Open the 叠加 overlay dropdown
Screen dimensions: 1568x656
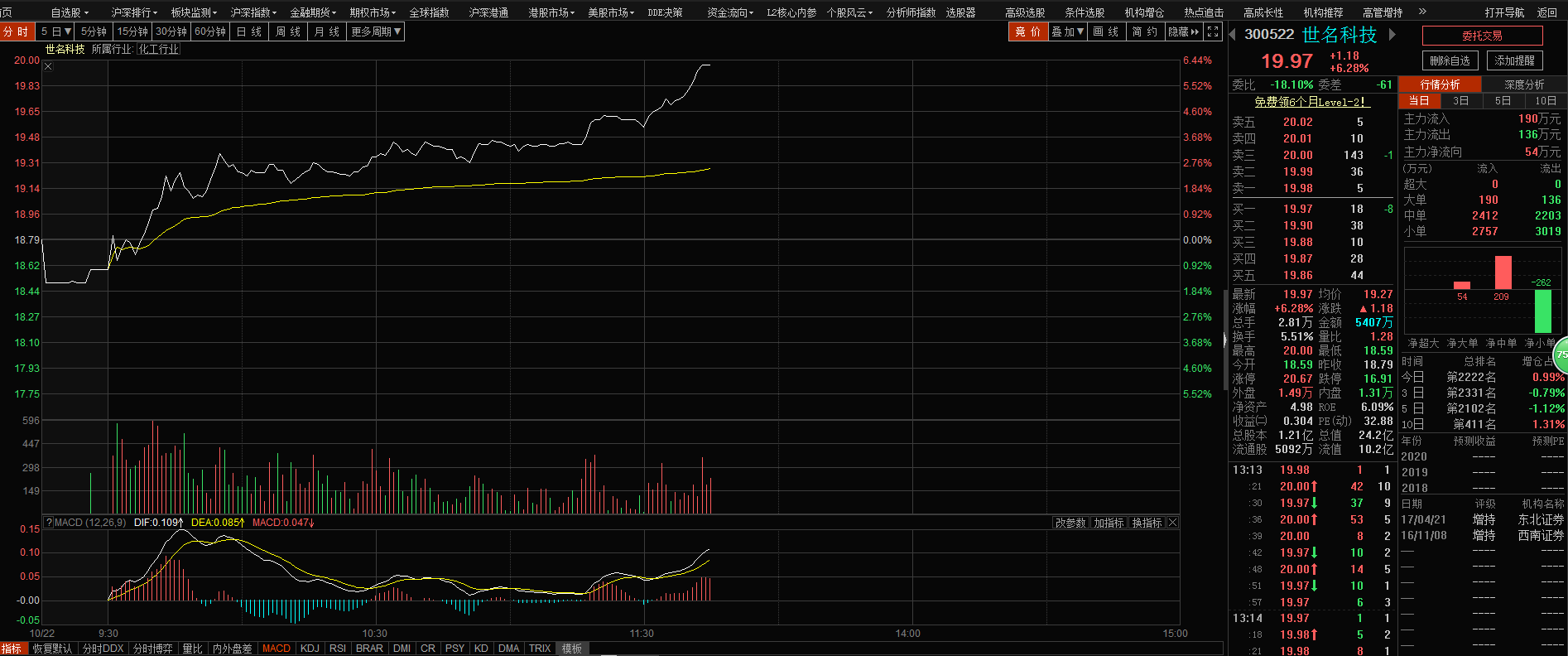click(x=1067, y=31)
